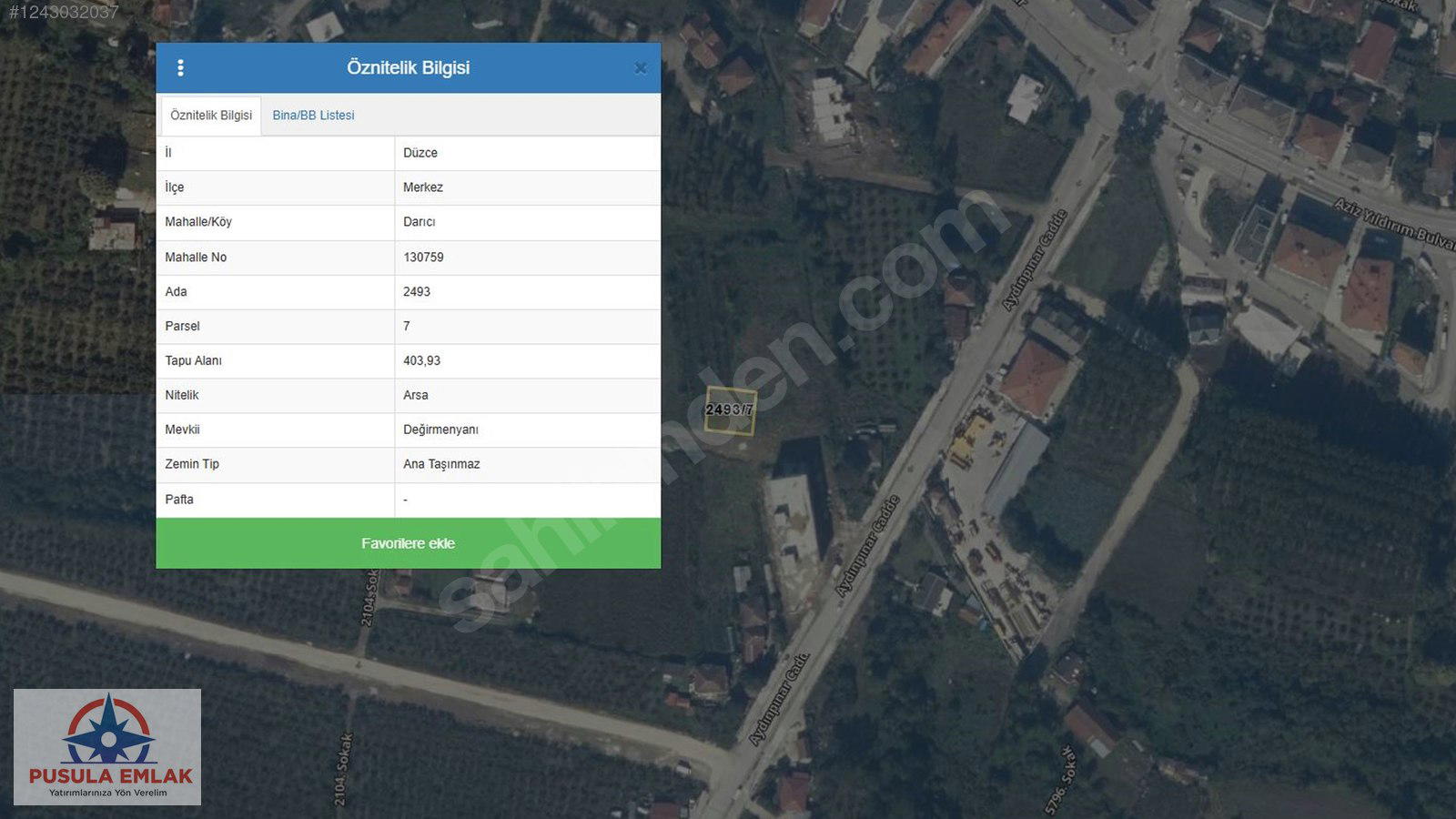
Task: Click the Parsel row value 7
Action: [407, 326]
